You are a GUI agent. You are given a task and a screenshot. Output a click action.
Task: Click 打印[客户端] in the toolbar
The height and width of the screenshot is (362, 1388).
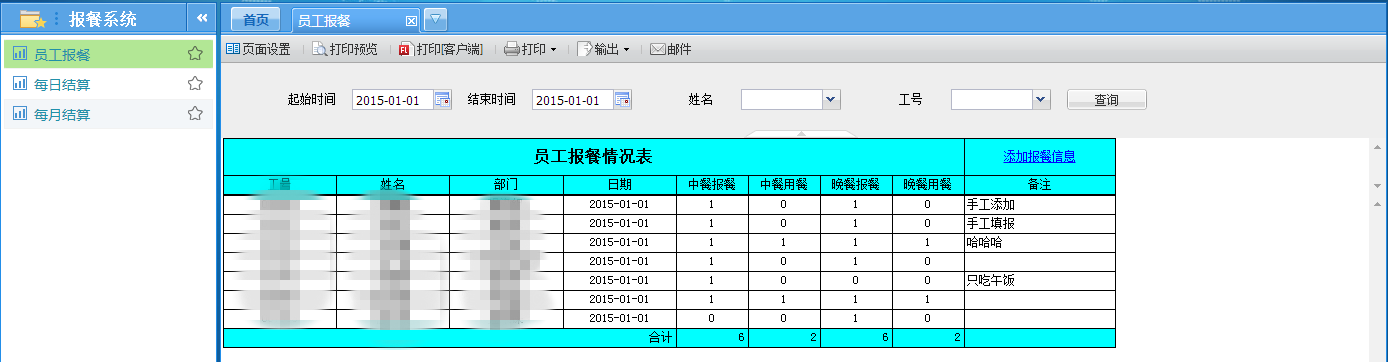coord(440,49)
